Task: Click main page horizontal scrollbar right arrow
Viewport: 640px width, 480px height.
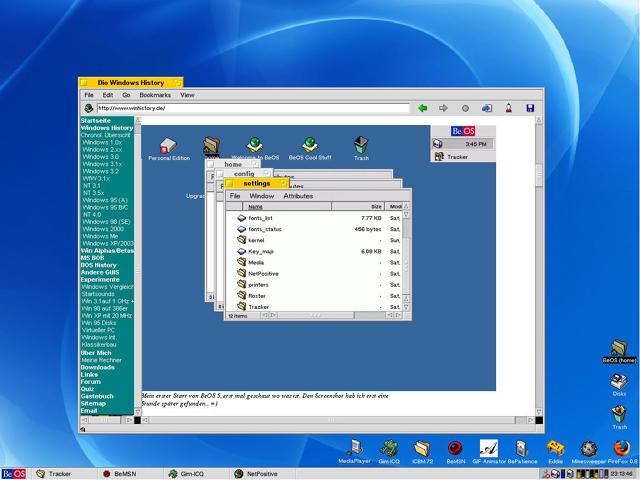Action: pos(530,420)
